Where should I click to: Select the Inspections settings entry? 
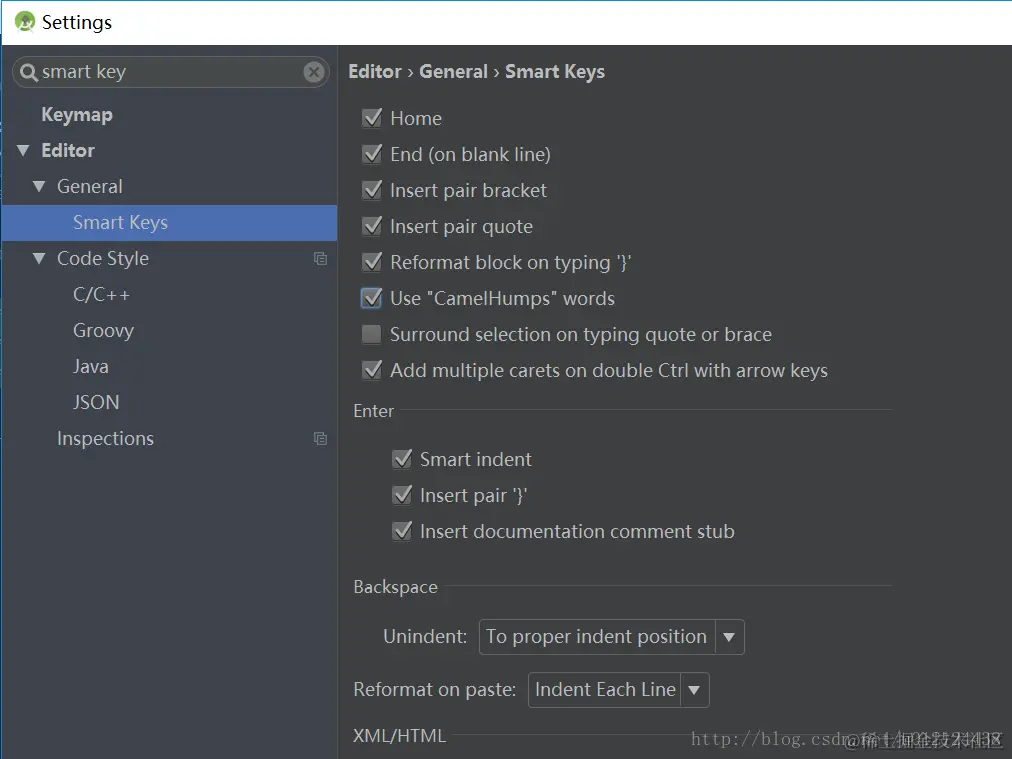tap(105, 439)
